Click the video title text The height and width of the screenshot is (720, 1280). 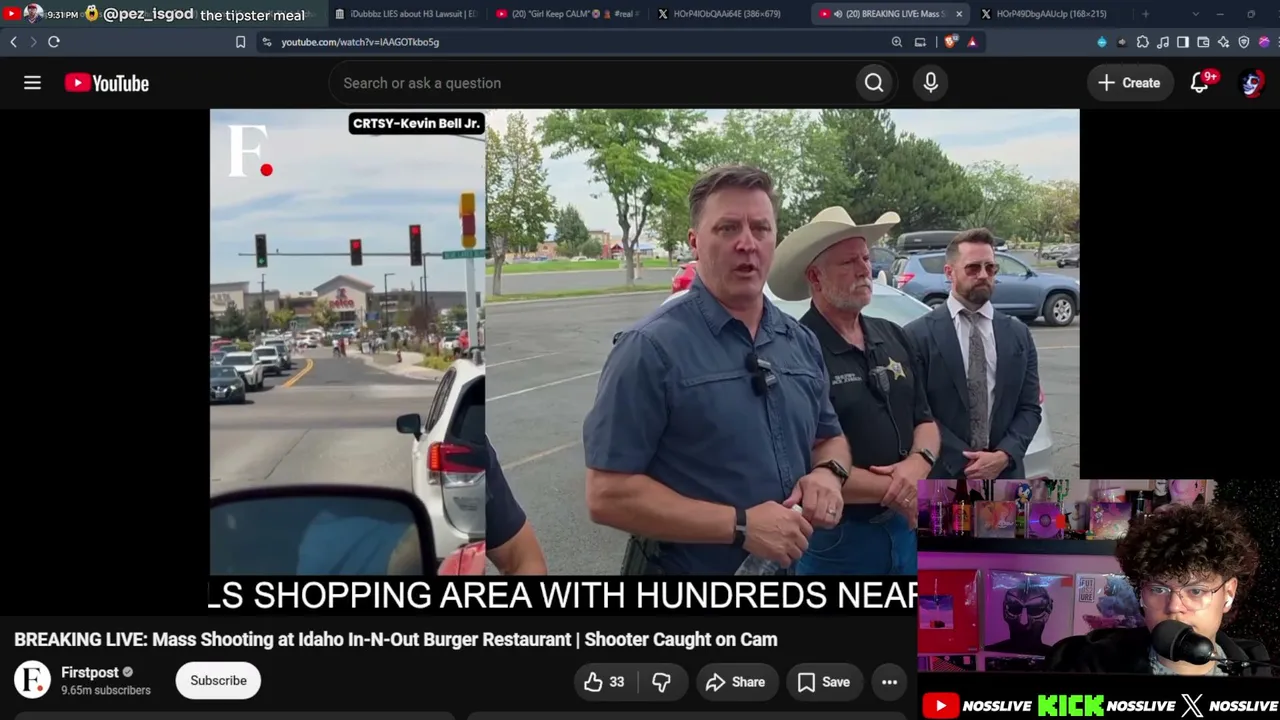point(396,639)
